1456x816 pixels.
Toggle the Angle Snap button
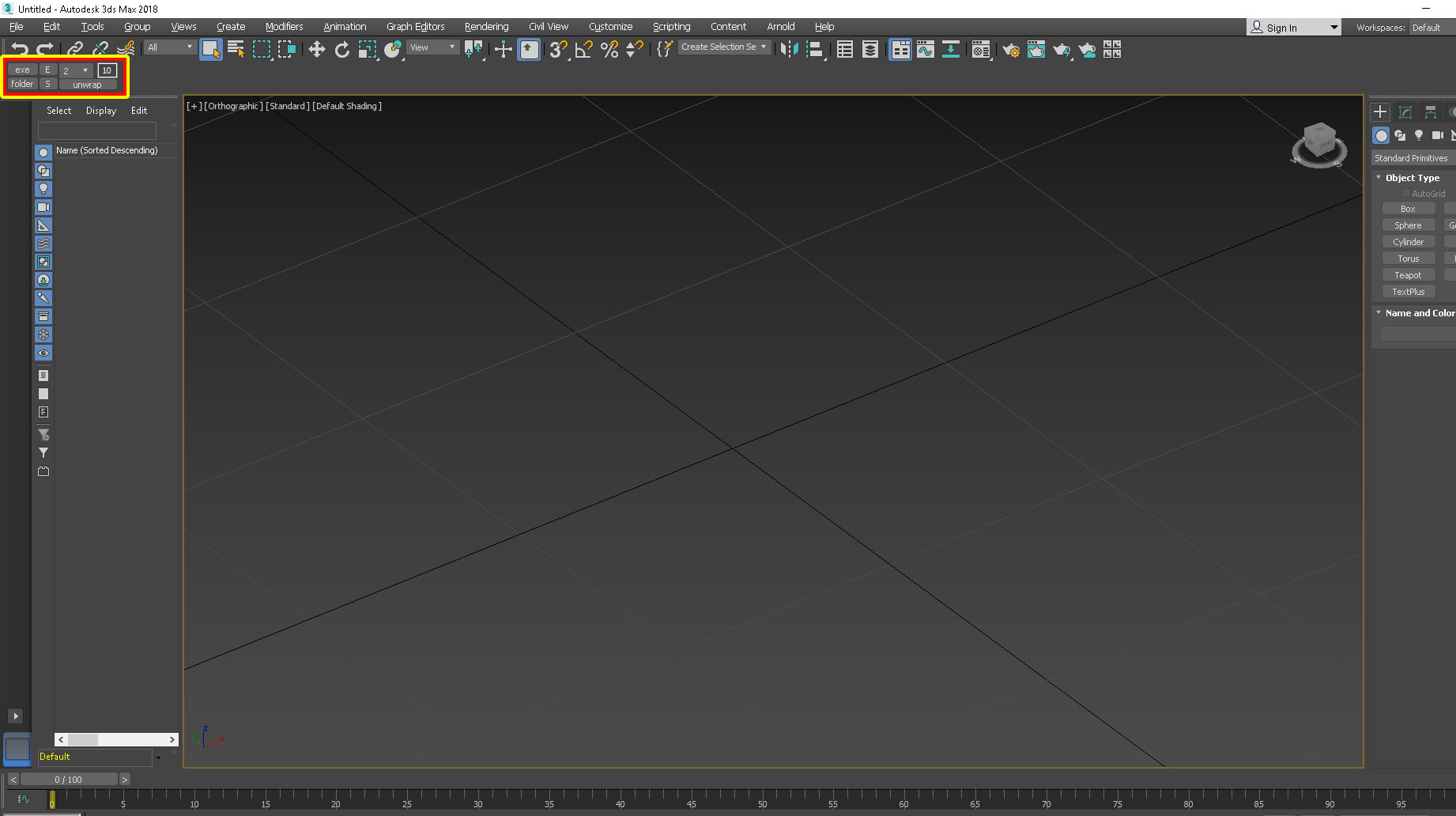click(583, 50)
